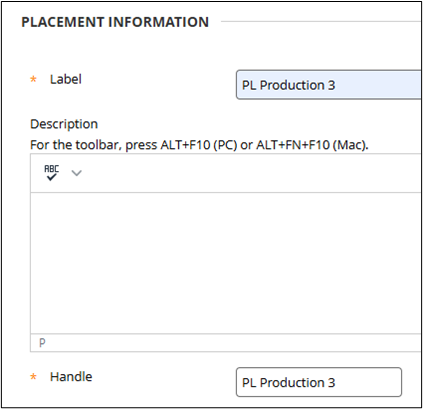Click the PL text in Handle field

click(249, 383)
